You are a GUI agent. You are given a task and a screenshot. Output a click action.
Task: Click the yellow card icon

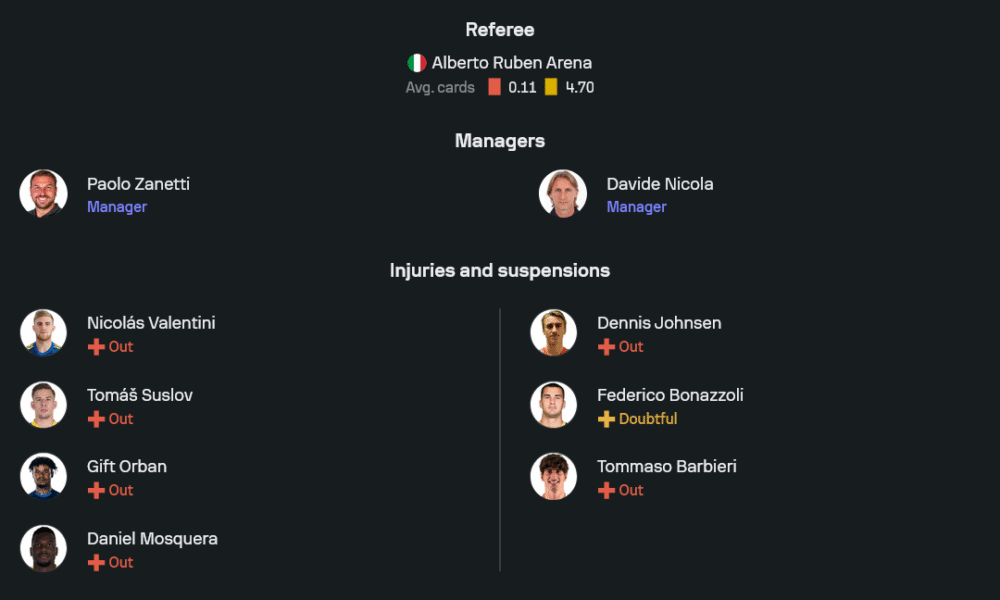click(551, 87)
